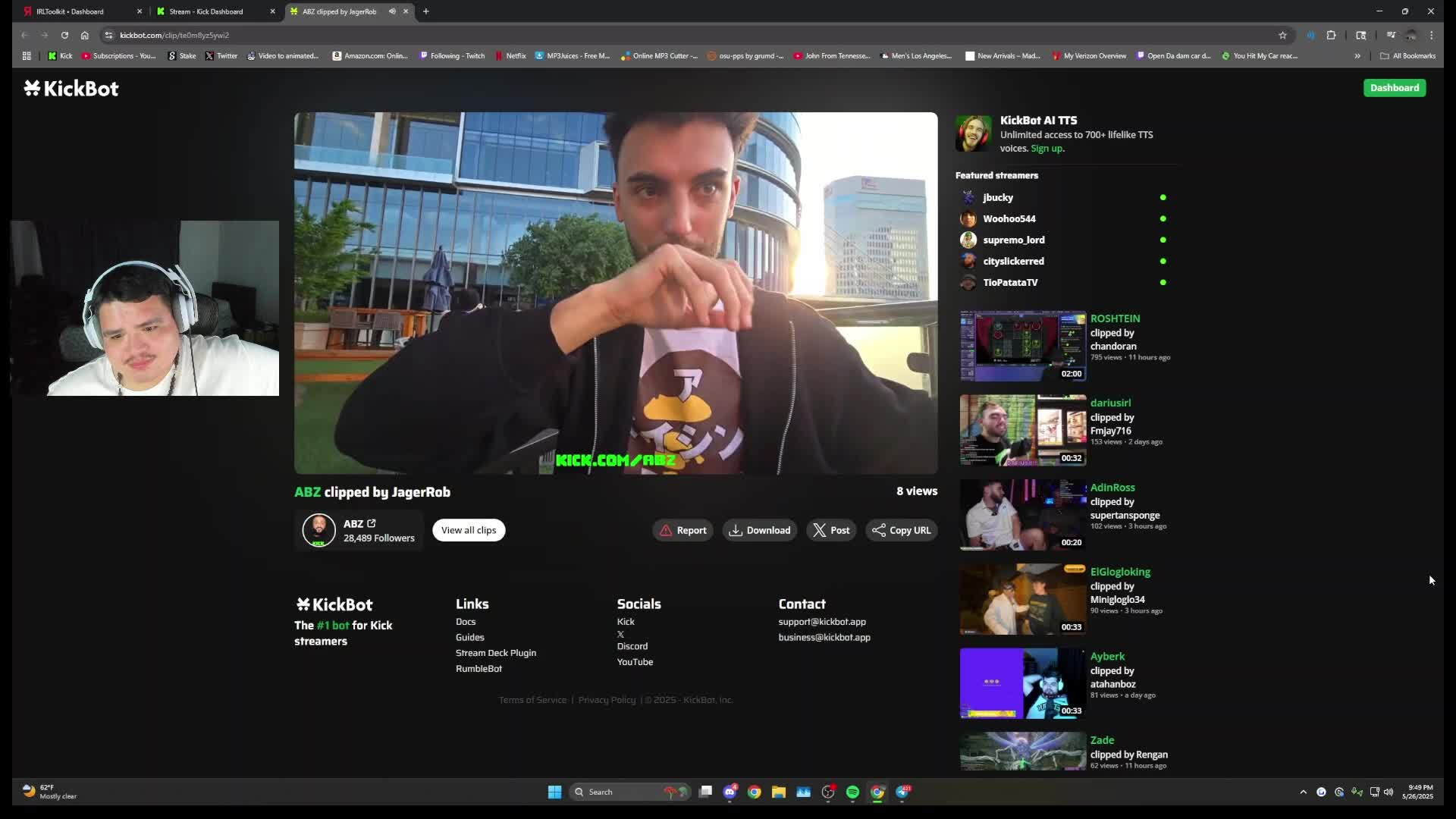This screenshot has height=819, width=1456.
Task: Click the taskbar Search box
Action: 629,792
